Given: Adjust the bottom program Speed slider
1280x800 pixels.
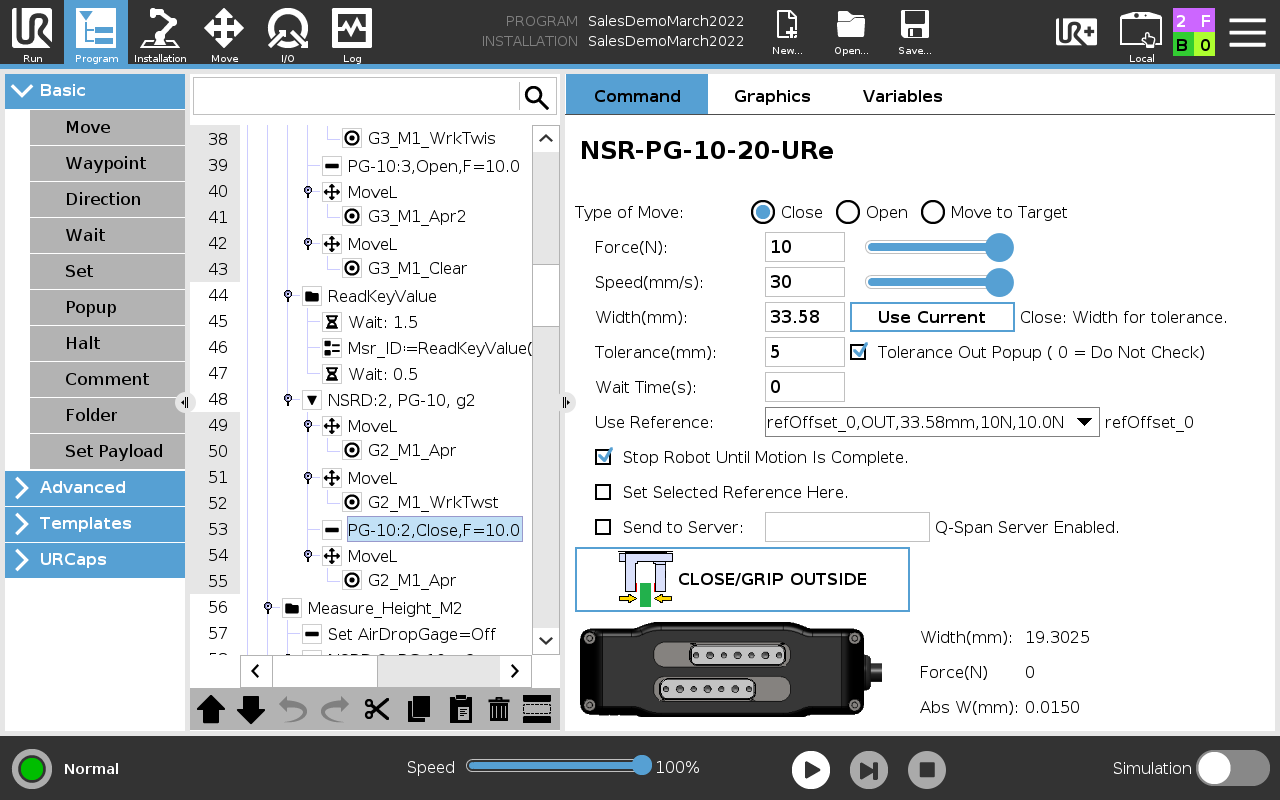Looking at the screenshot, I should pyautogui.click(x=559, y=766).
